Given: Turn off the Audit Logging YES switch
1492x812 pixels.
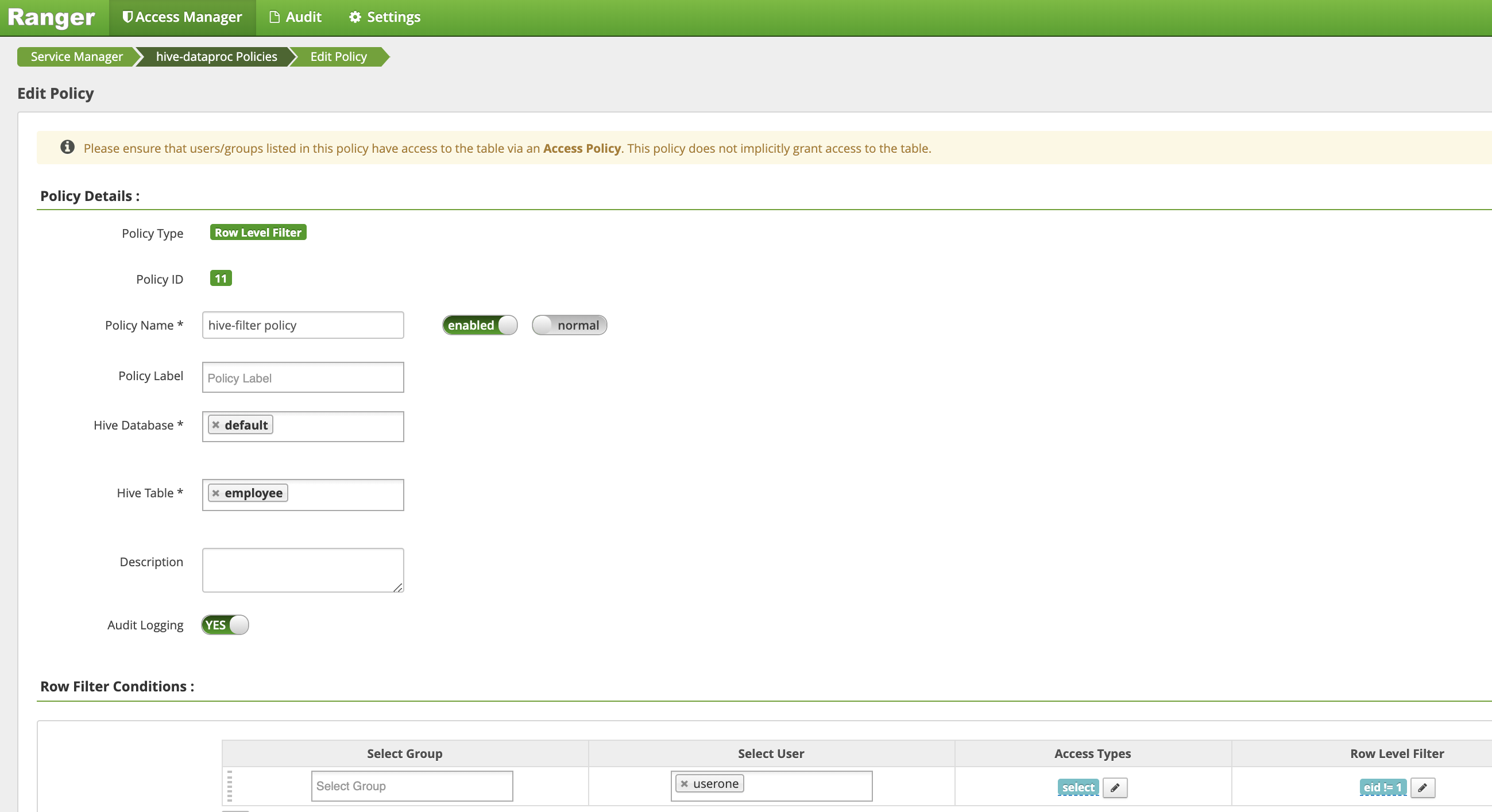Looking at the screenshot, I should pos(225,625).
